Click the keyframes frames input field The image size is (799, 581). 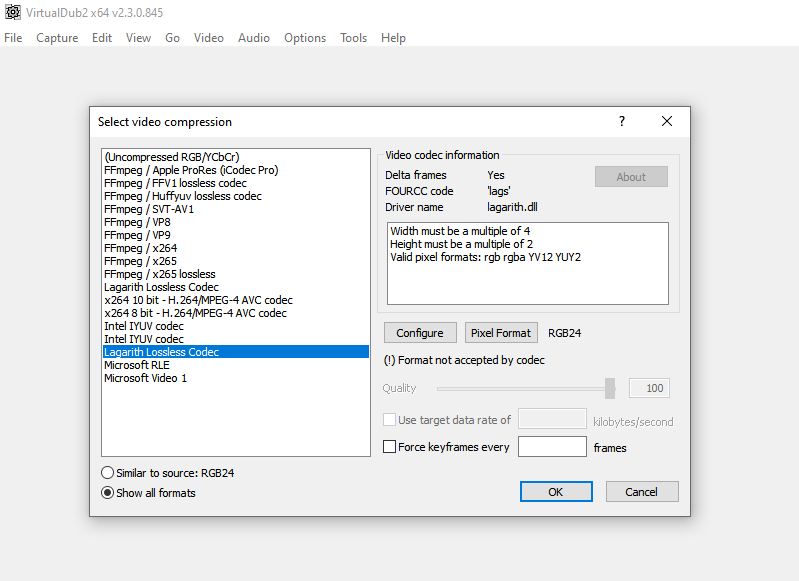552,446
